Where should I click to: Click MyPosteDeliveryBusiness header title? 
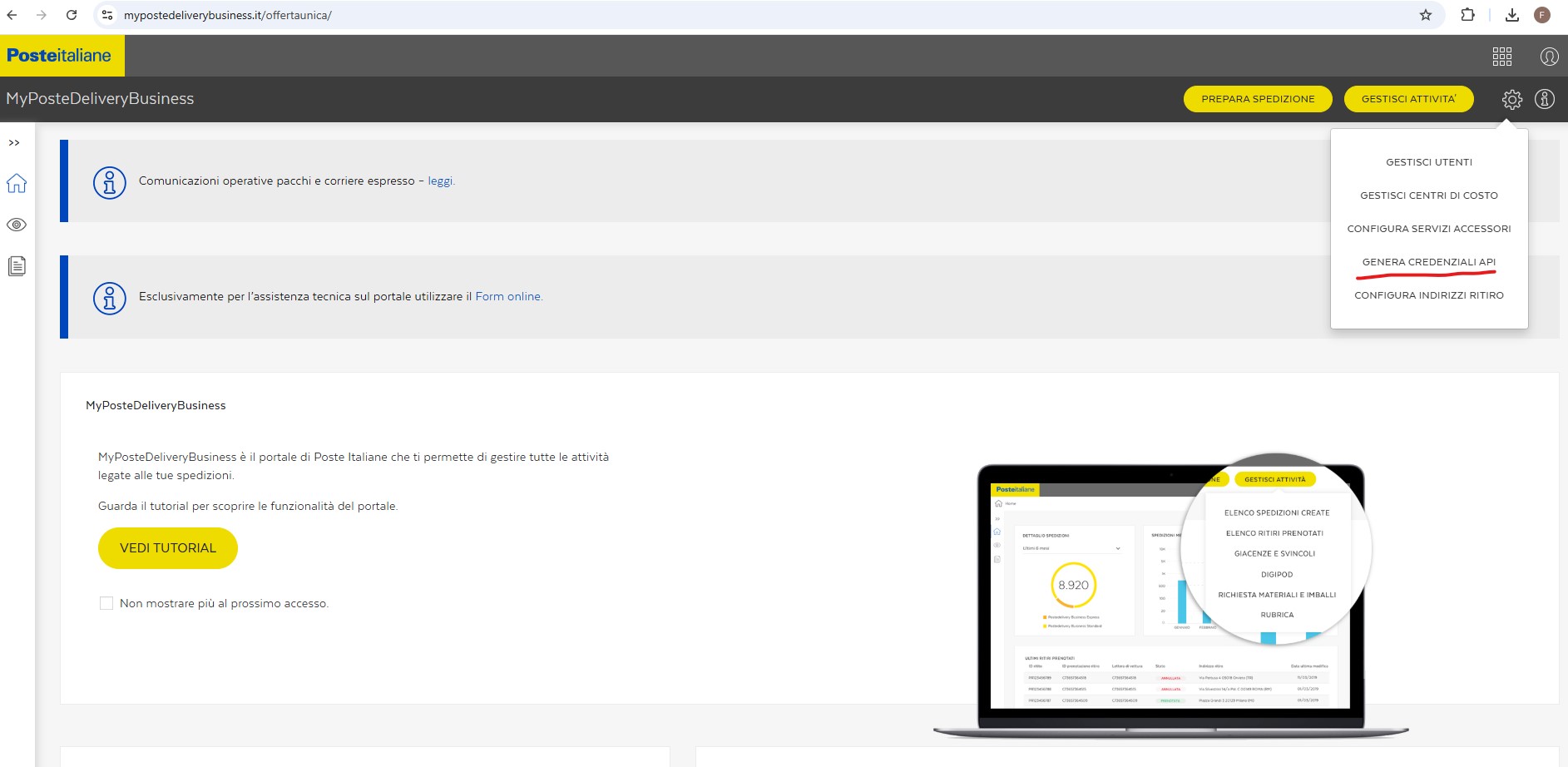tap(100, 99)
